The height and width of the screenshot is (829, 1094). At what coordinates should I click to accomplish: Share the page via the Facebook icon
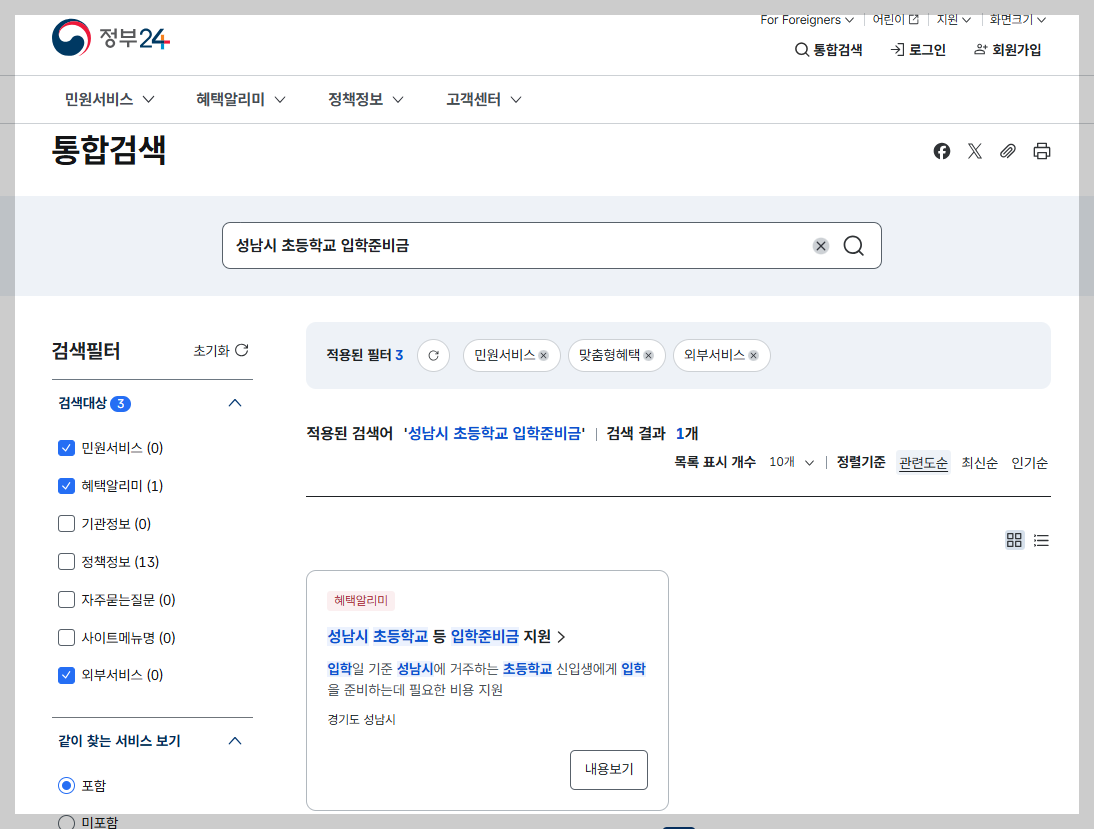[x=941, y=151]
